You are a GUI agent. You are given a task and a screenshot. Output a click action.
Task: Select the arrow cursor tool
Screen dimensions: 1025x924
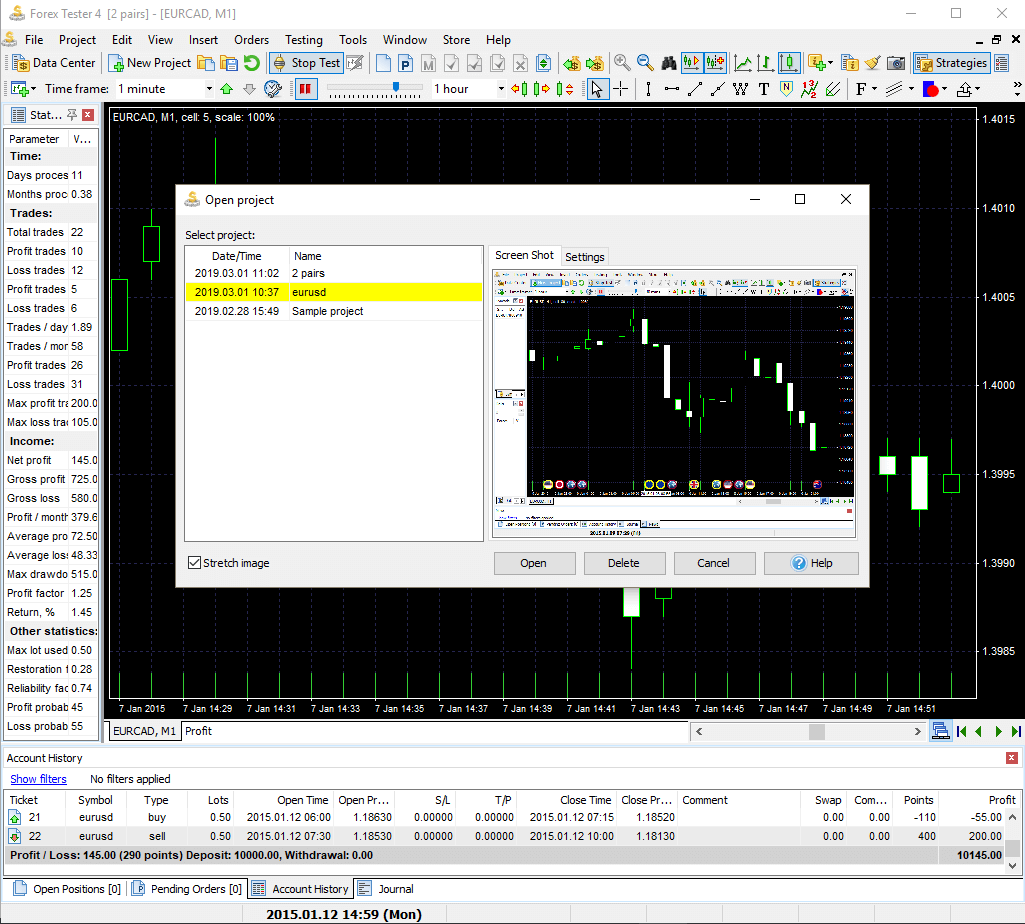[596, 89]
